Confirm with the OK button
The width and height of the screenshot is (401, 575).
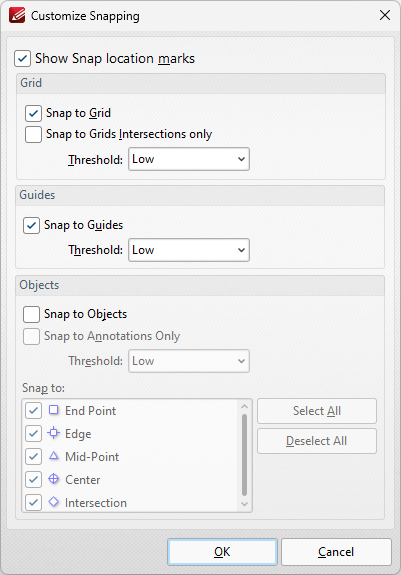click(x=222, y=552)
